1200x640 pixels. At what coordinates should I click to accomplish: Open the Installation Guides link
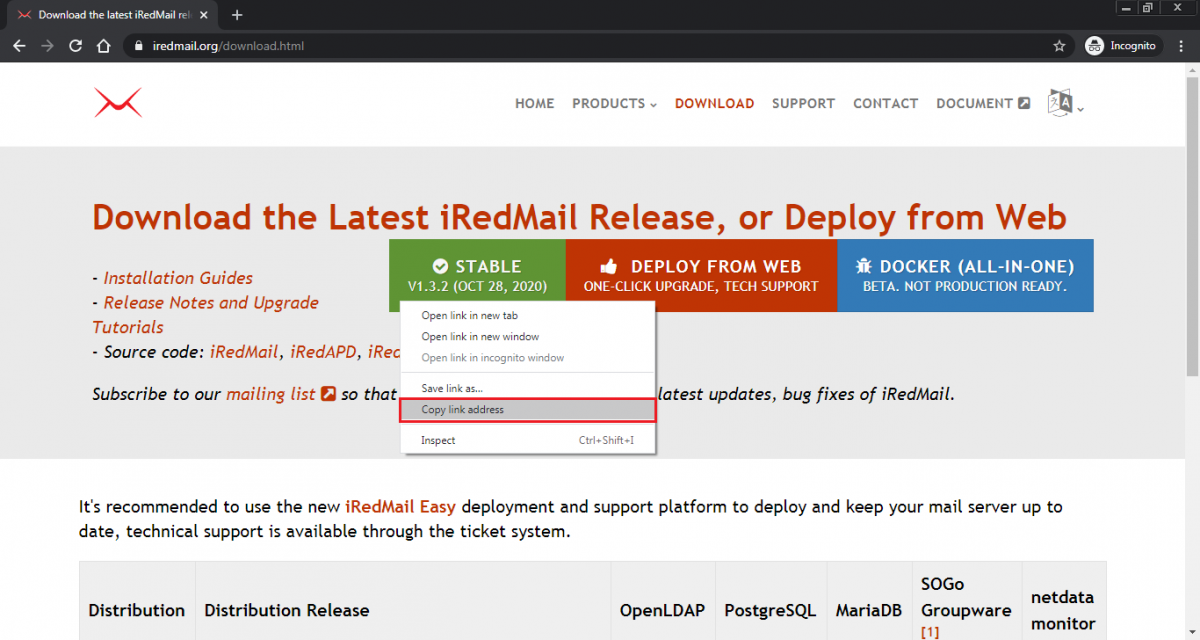(177, 277)
